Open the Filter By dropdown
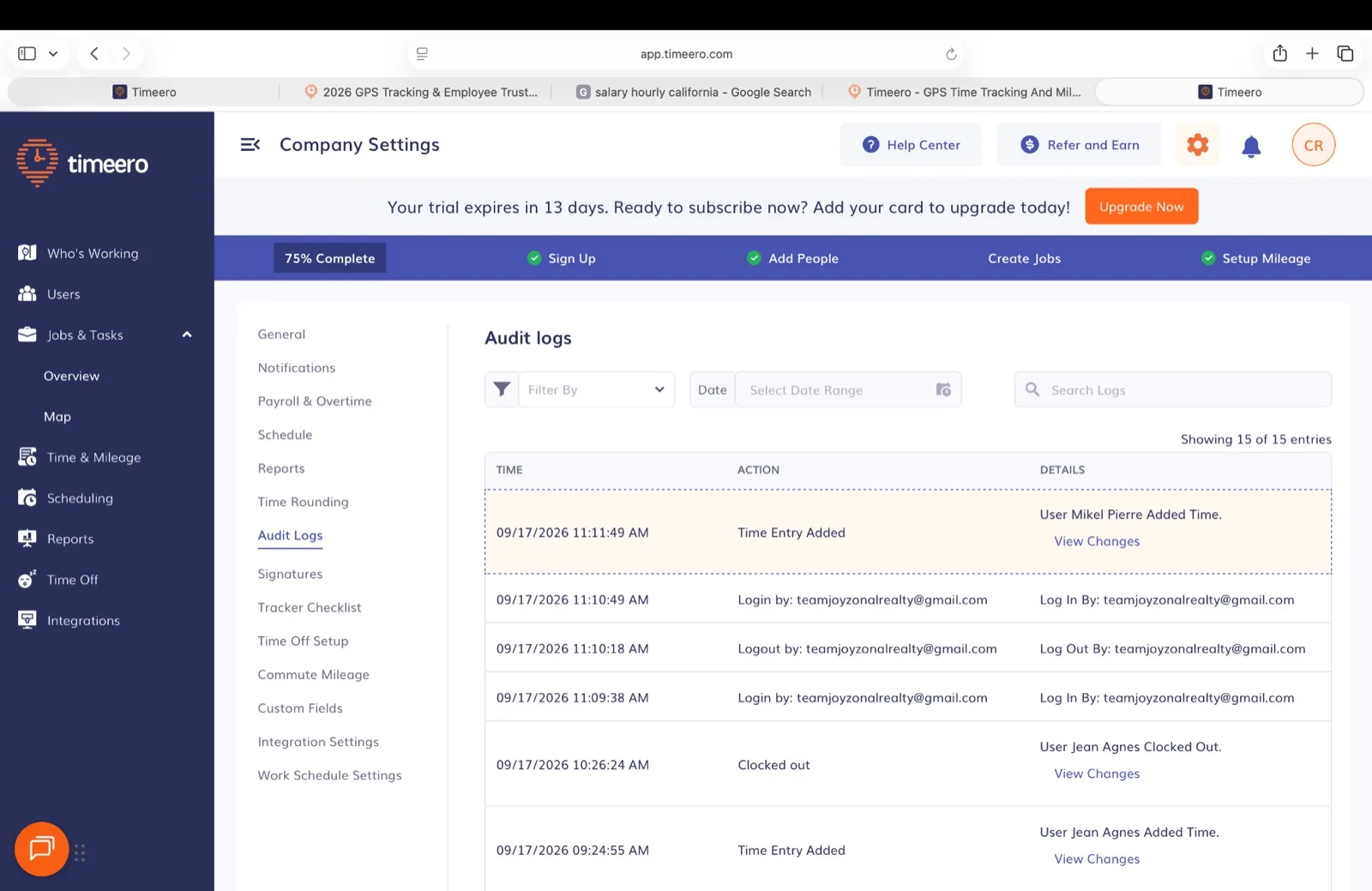Viewport: 1372px width, 891px height. click(596, 389)
